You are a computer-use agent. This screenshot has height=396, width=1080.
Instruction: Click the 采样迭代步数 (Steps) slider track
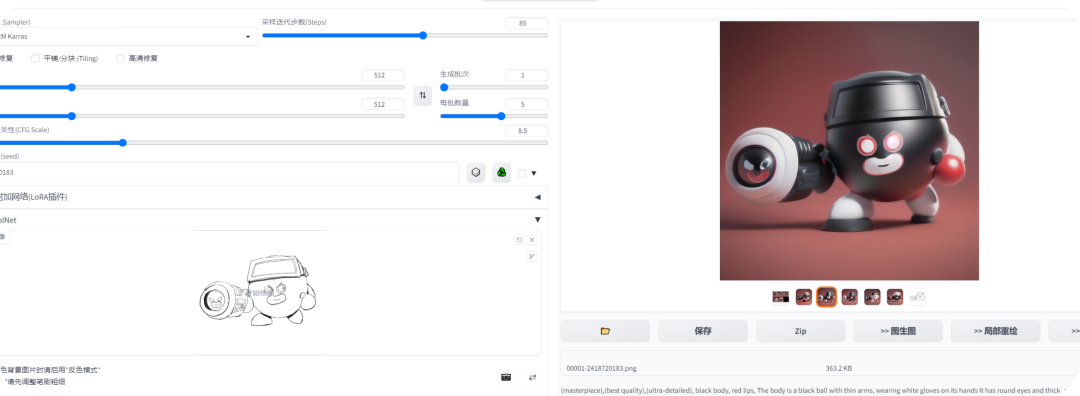pyautogui.click(x=405, y=35)
